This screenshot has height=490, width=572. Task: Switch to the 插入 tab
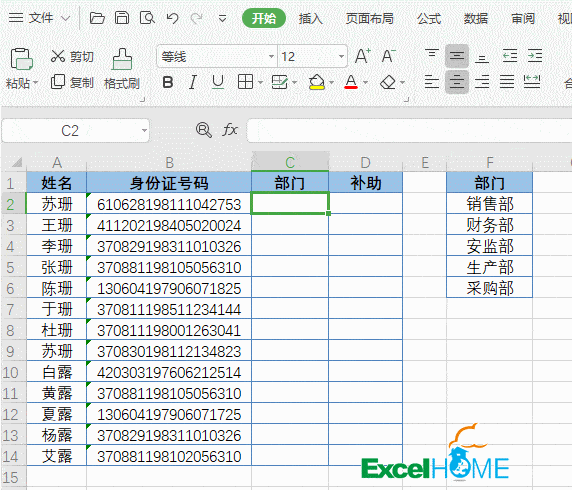(310, 18)
